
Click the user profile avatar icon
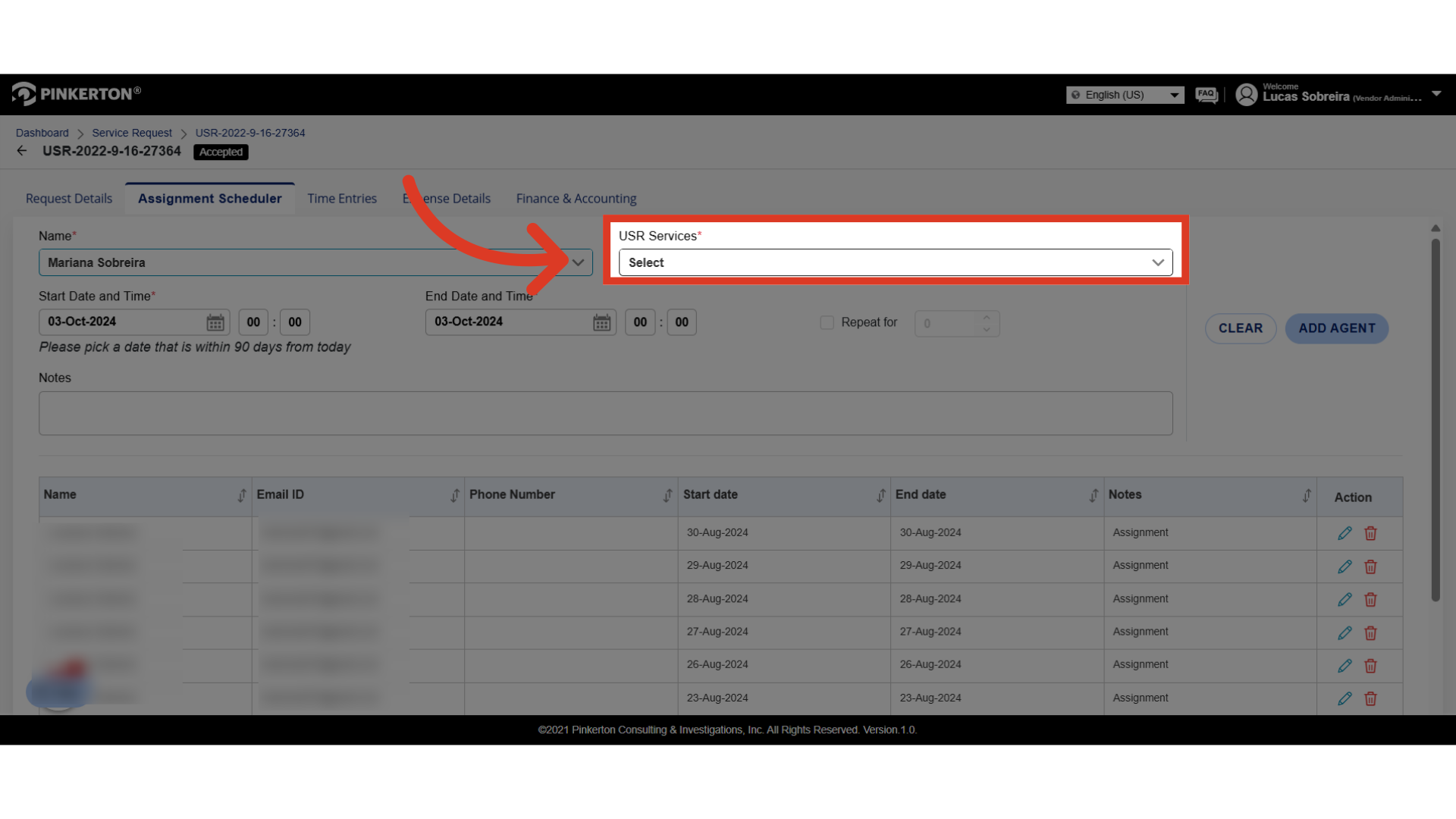pos(1246,95)
